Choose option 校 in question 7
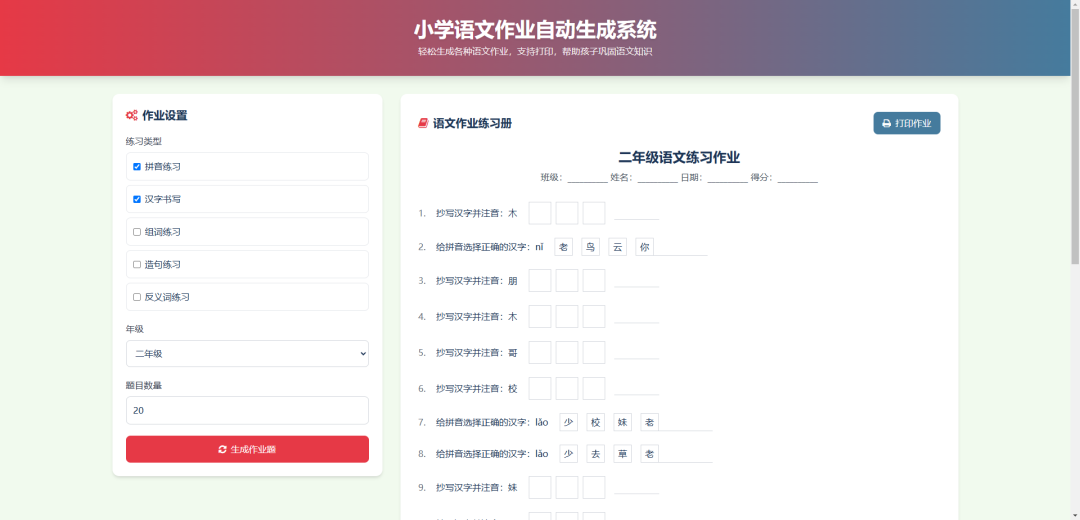 click(x=595, y=422)
